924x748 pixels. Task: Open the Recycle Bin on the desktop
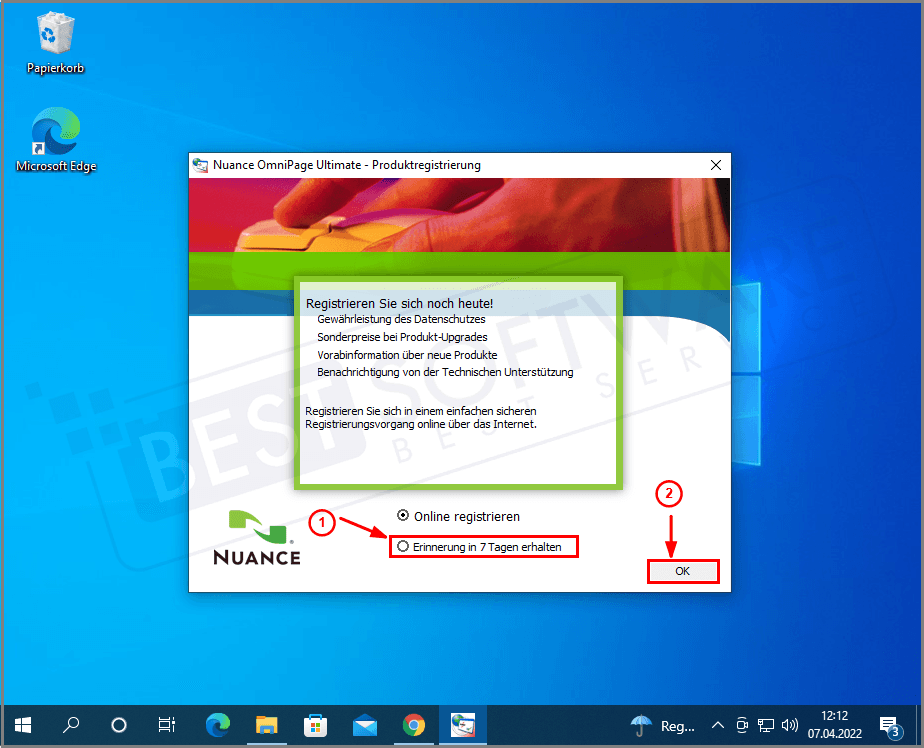pos(55,33)
